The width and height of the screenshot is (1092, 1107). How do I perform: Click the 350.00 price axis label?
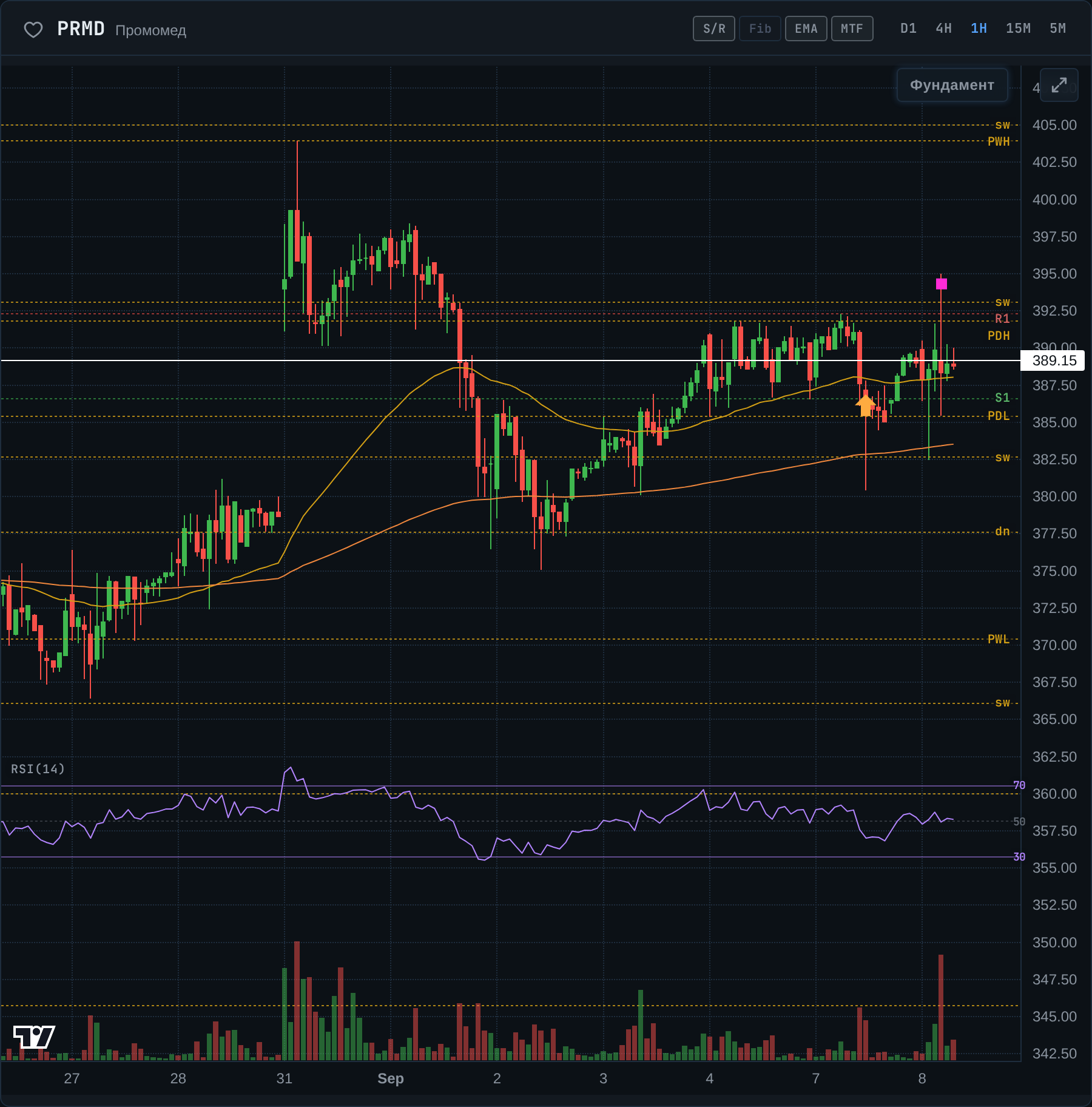[x=1055, y=943]
